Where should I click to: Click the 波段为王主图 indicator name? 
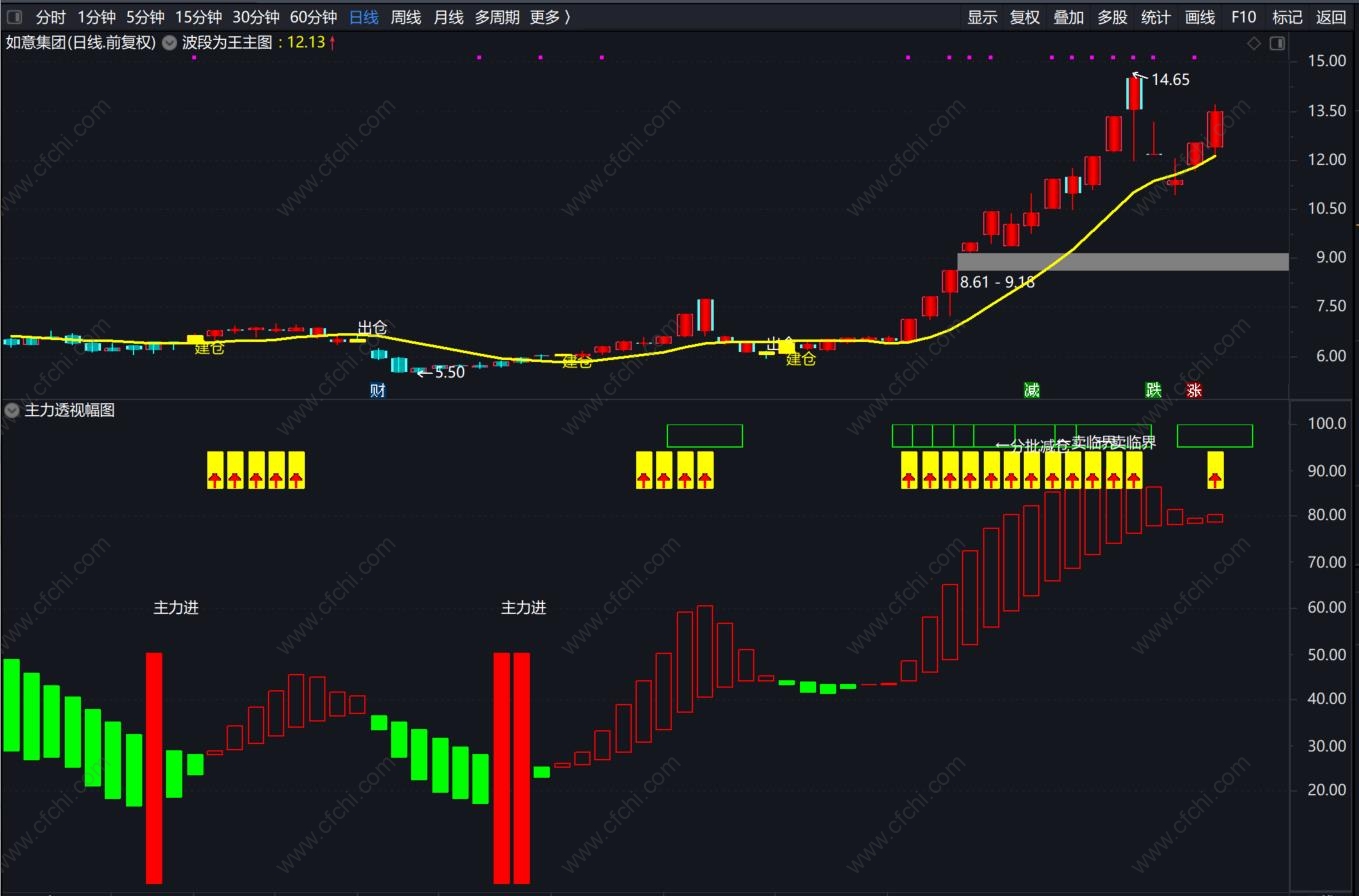pyautogui.click(x=227, y=43)
